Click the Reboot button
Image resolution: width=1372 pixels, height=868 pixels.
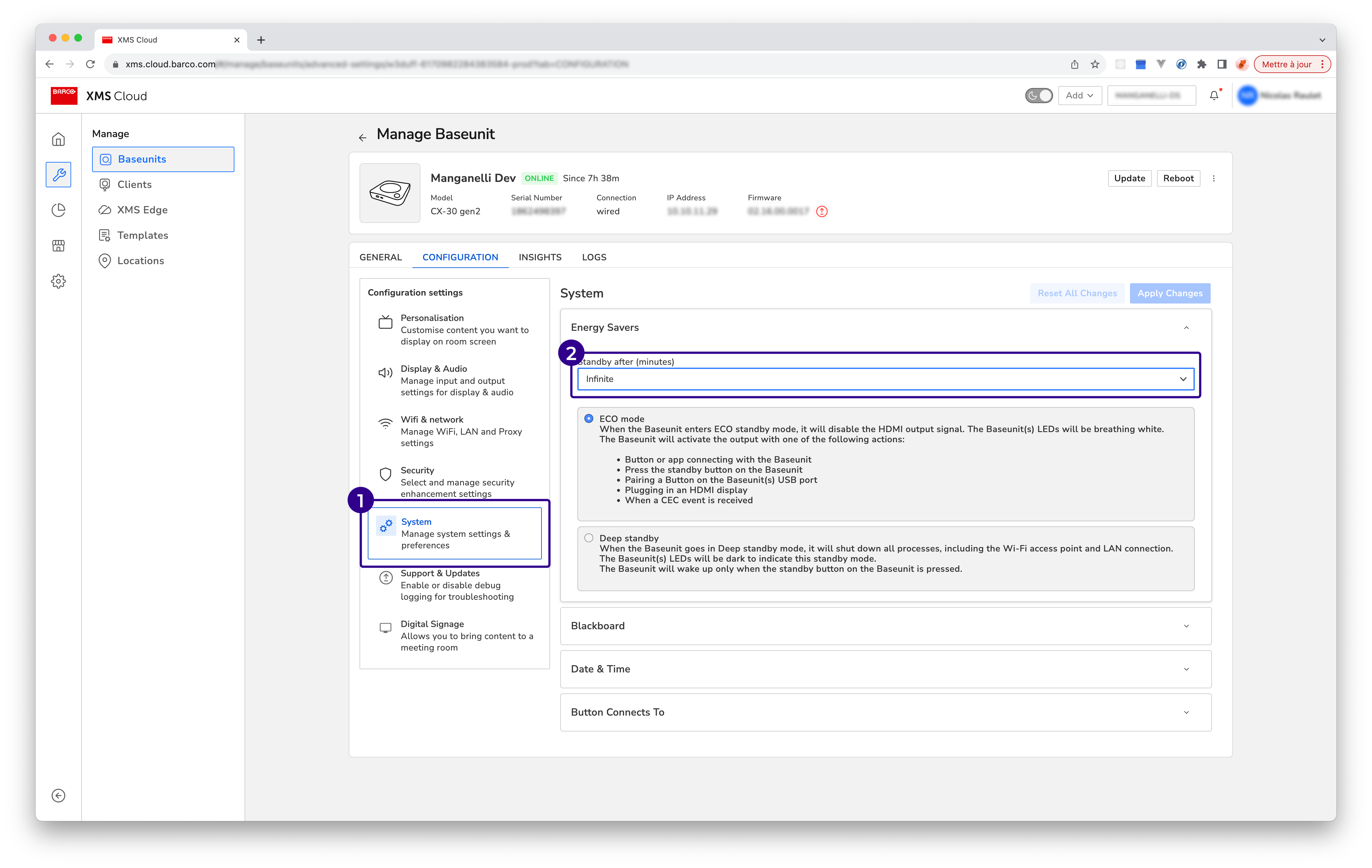pyautogui.click(x=1178, y=178)
